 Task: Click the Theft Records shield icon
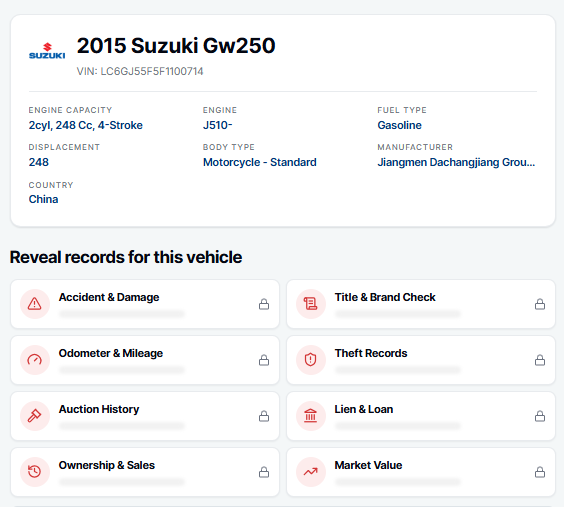click(x=310, y=360)
